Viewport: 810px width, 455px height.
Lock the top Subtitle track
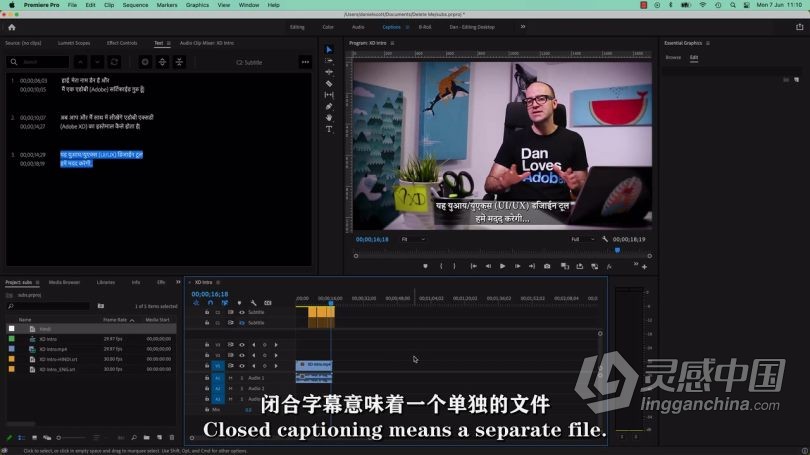coord(207,312)
